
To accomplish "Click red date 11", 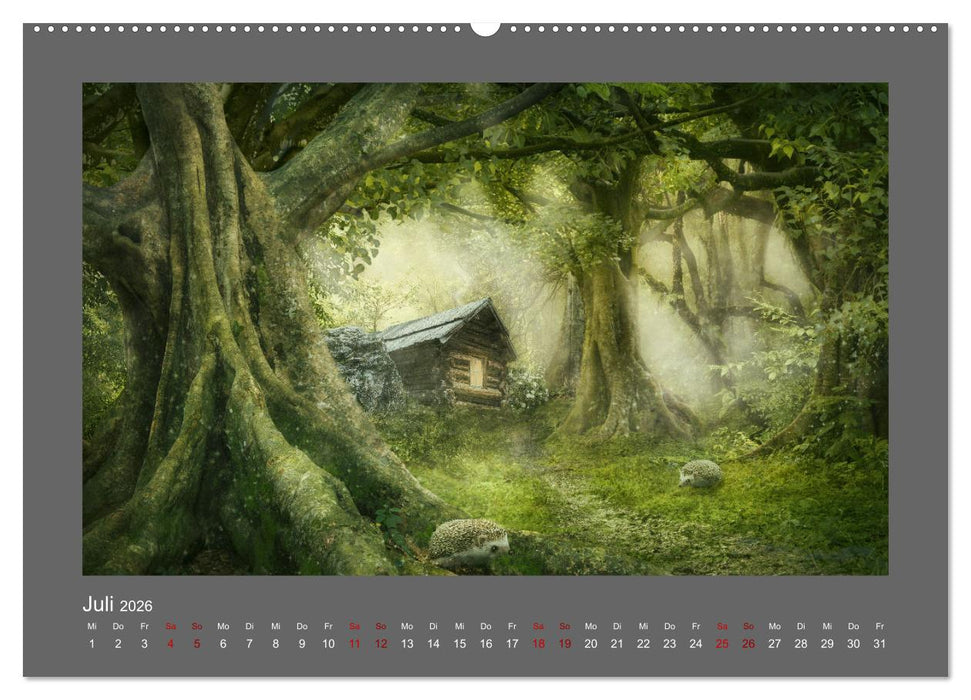I will 354,644.
